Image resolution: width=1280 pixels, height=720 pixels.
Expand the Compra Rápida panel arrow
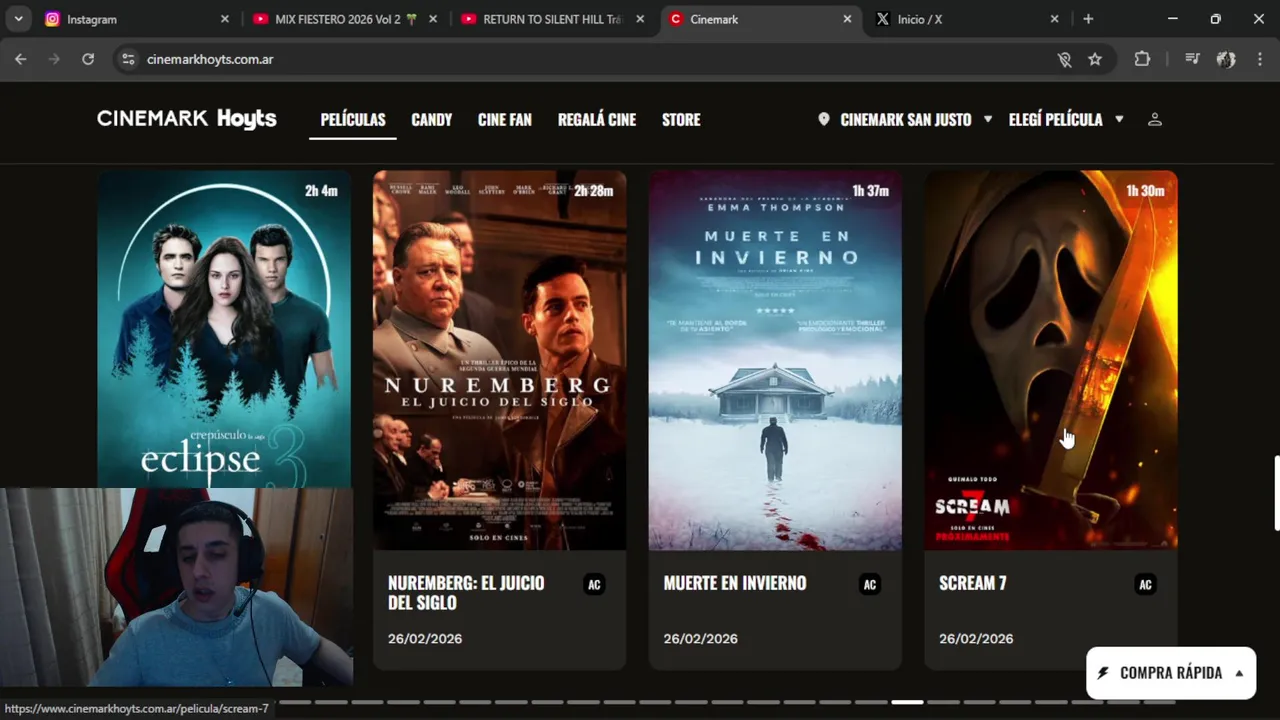coord(1239,673)
